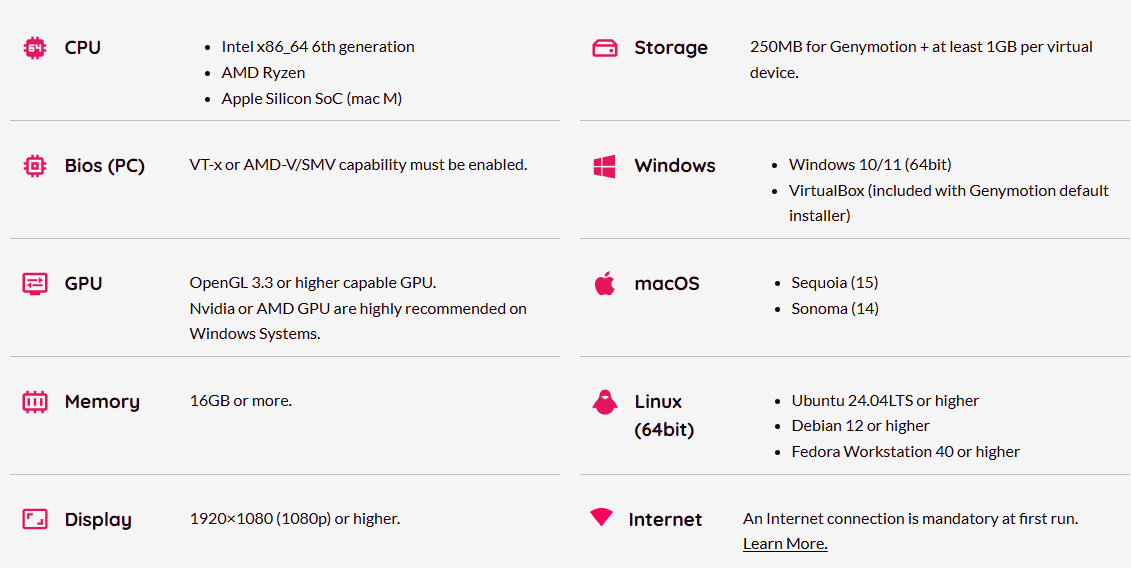Click the Linux penguin icon
This screenshot has width=1131, height=568.
(x=604, y=402)
